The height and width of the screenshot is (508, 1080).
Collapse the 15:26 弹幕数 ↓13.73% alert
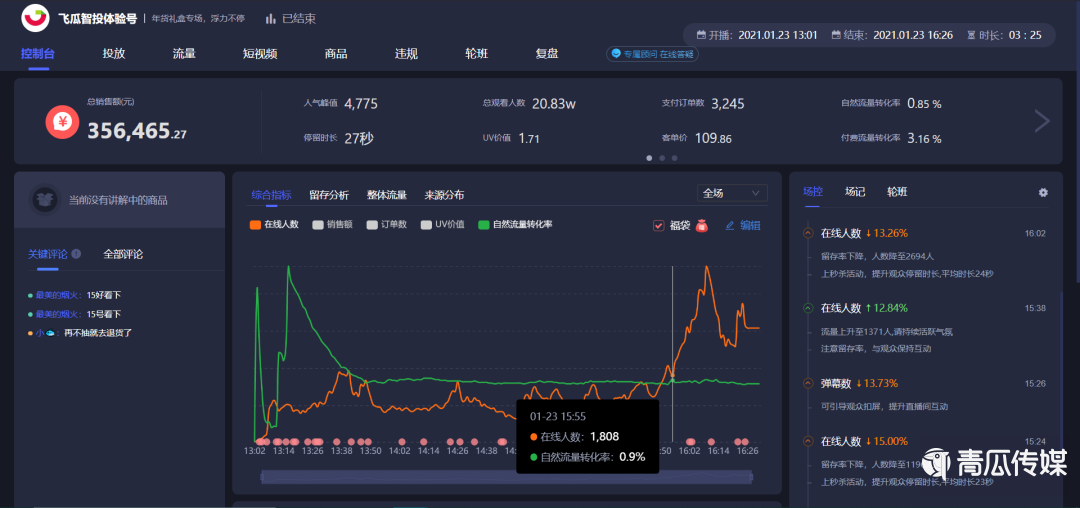pyautogui.click(x=807, y=383)
